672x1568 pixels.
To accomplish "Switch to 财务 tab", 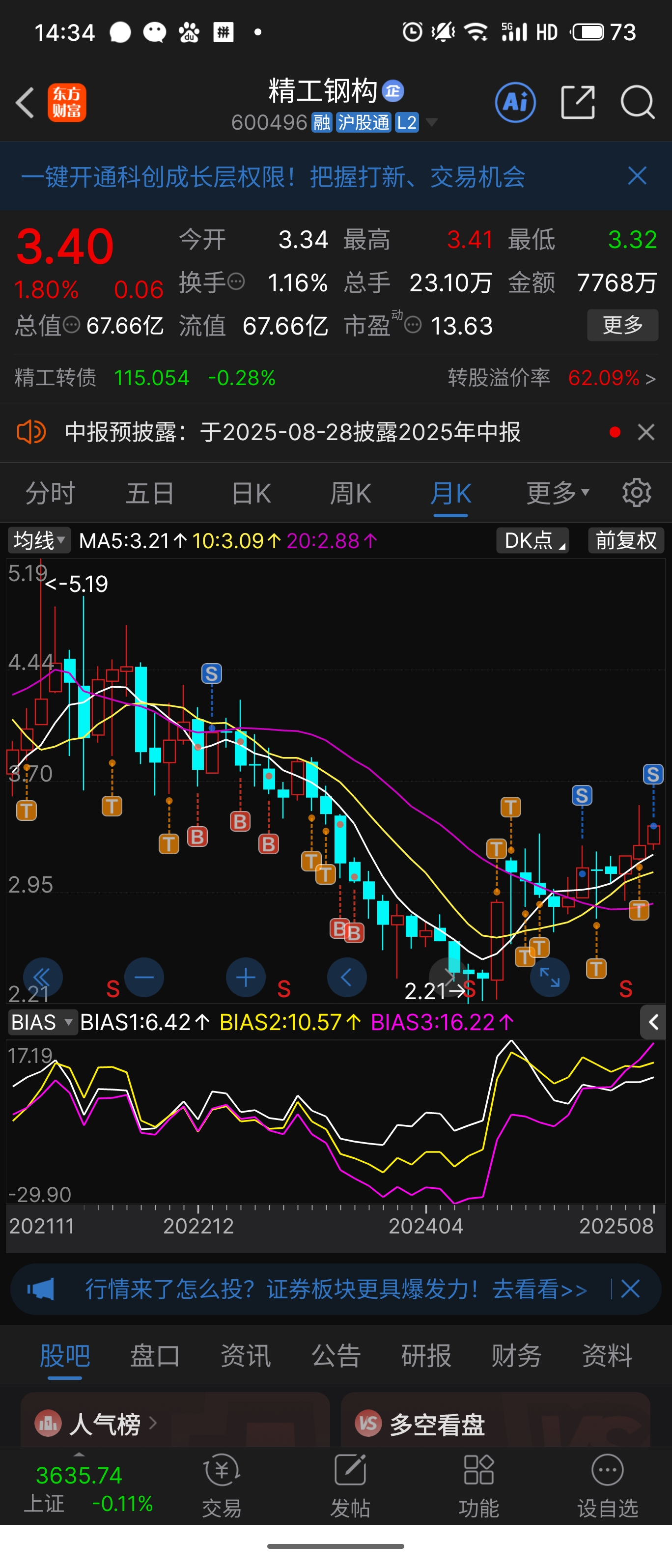I will click(x=516, y=1356).
